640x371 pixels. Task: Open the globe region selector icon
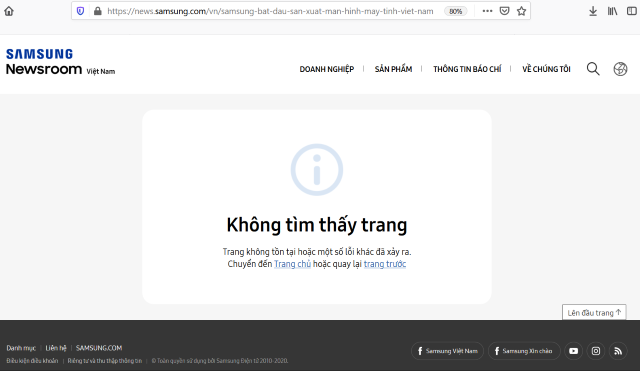(620, 69)
